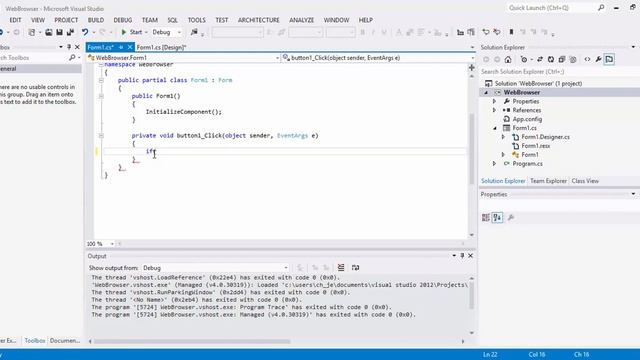
Task: Click the Toggle bookmark toolbar icon
Action: (511, 32)
